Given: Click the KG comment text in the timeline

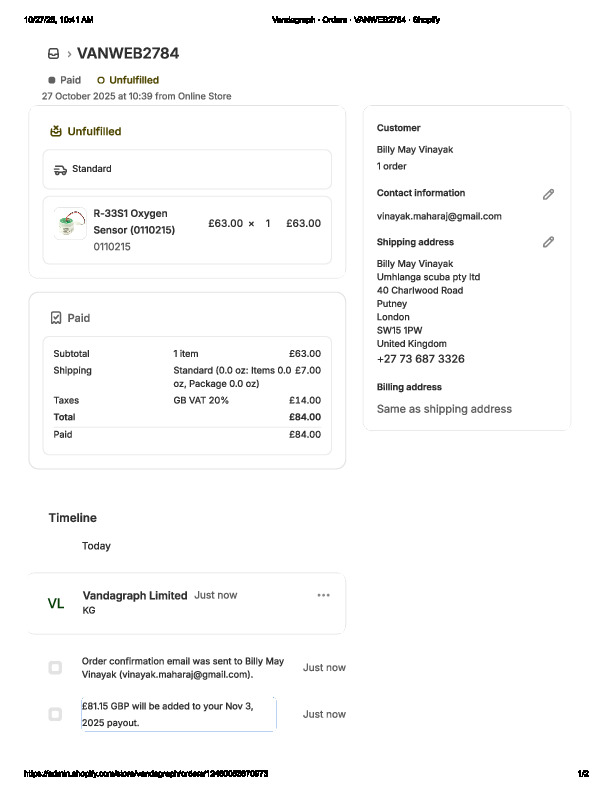Looking at the screenshot, I should point(89,610).
